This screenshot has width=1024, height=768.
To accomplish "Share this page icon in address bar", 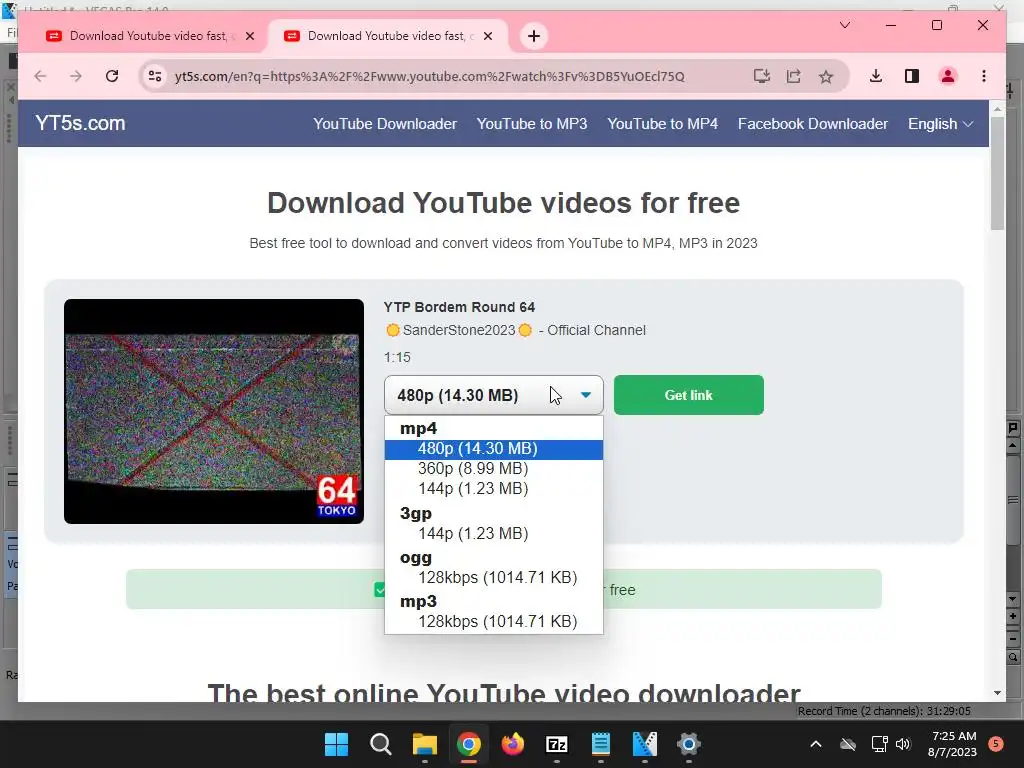I will (793, 76).
